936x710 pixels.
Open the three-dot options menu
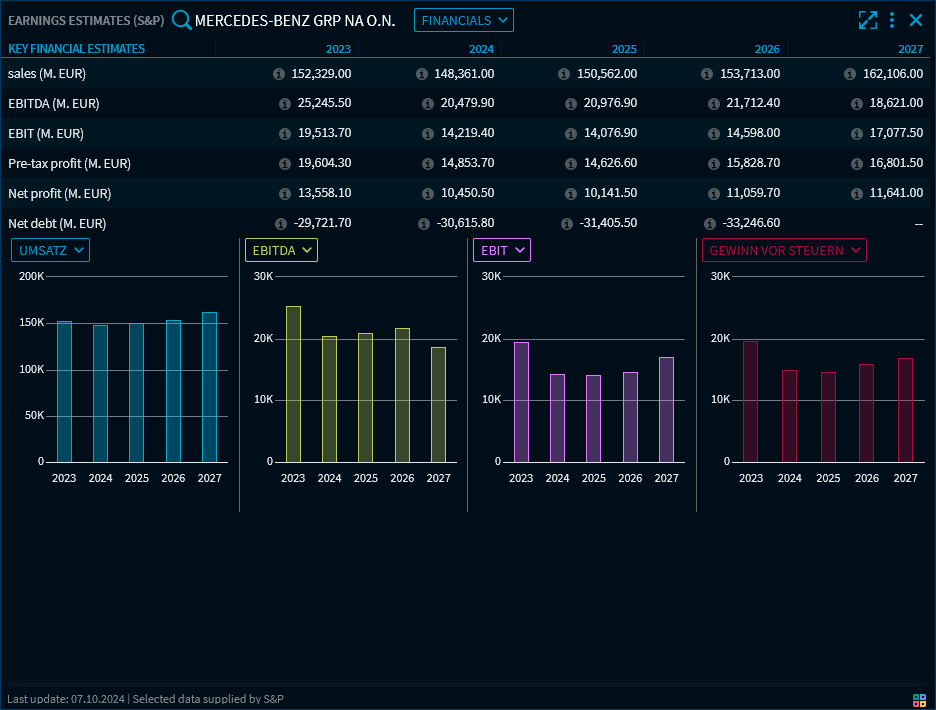tap(892, 20)
